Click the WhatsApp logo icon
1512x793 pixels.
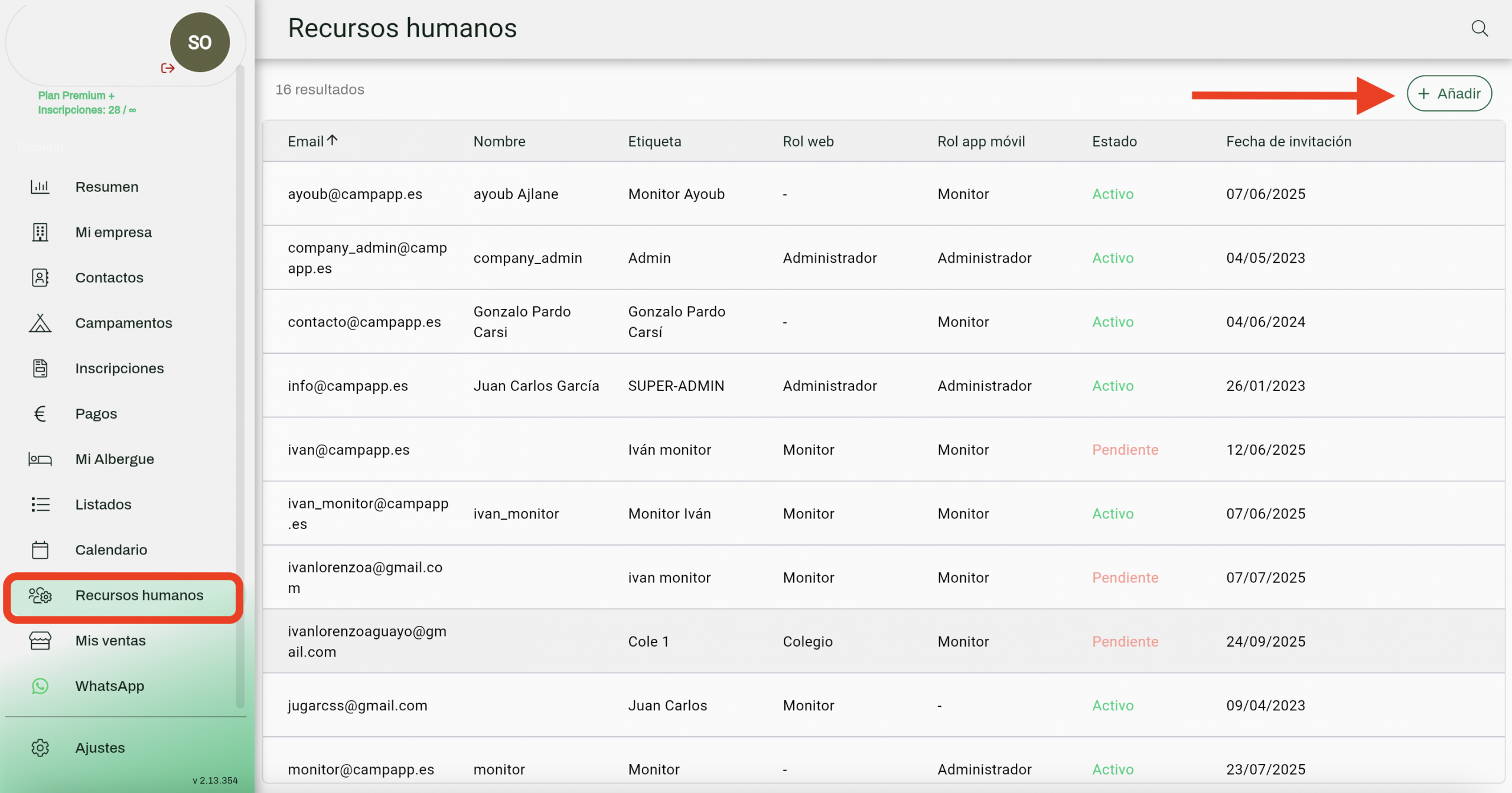coord(40,686)
